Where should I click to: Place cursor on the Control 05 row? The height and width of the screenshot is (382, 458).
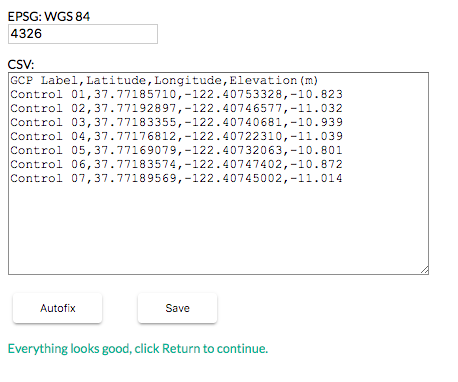176,150
